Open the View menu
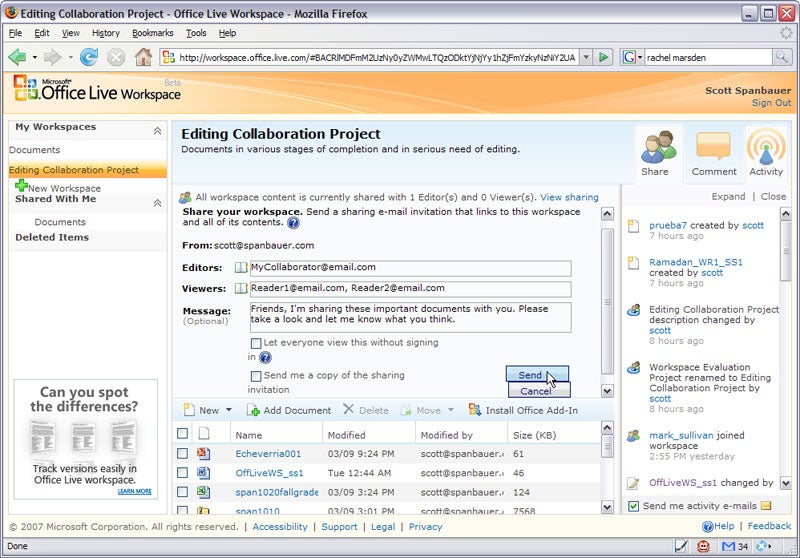 click(70, 33)
